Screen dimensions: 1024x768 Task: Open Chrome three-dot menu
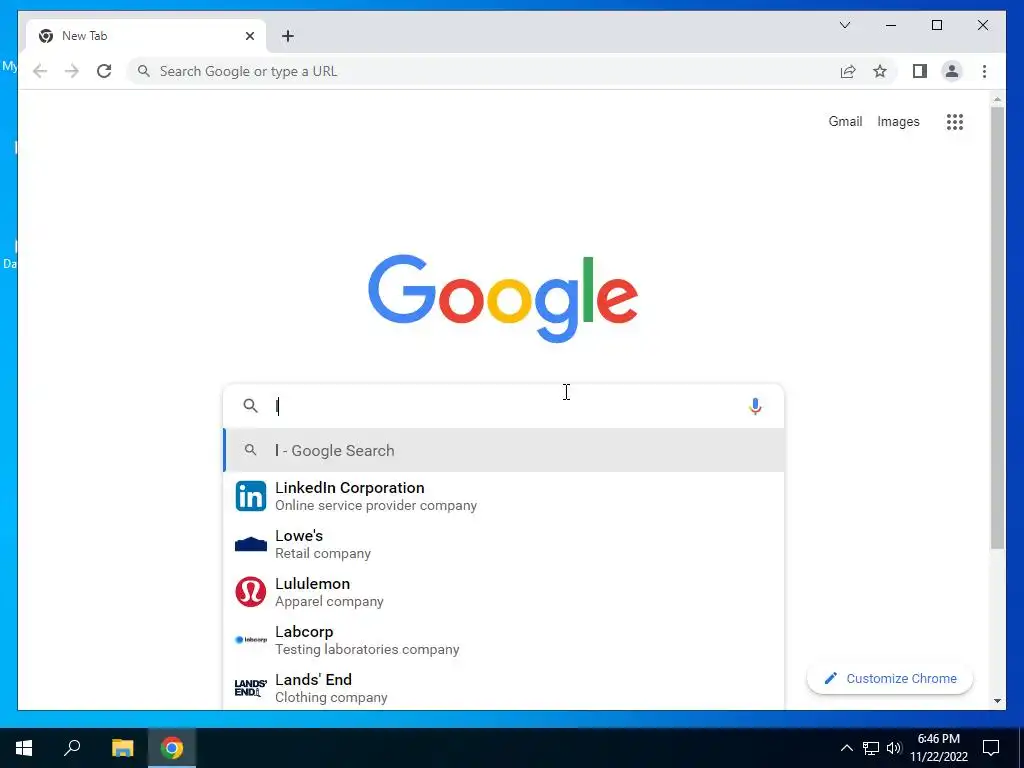[x=984, y=71]
